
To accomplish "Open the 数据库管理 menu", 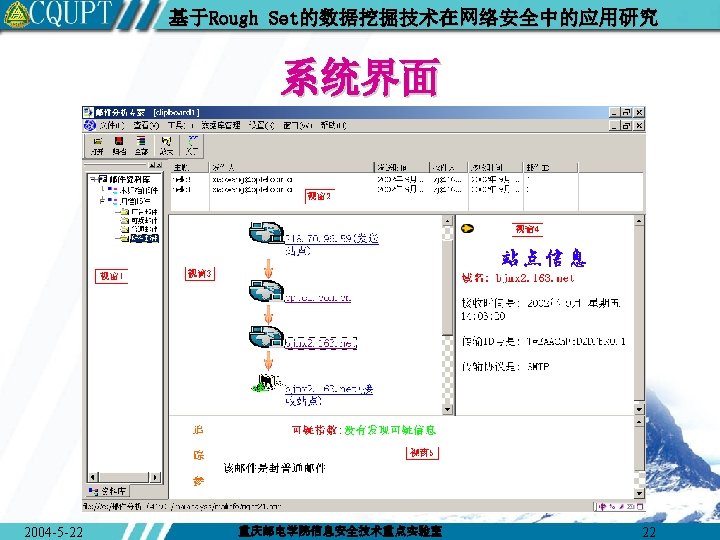I will [221, 125].
